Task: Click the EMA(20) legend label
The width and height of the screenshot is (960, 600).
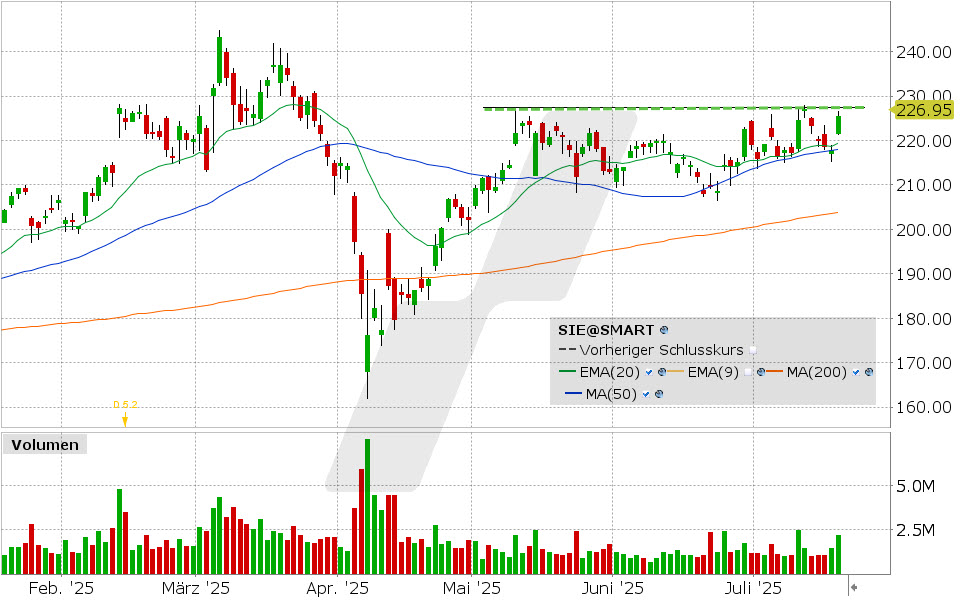Action: pos(610,372)
